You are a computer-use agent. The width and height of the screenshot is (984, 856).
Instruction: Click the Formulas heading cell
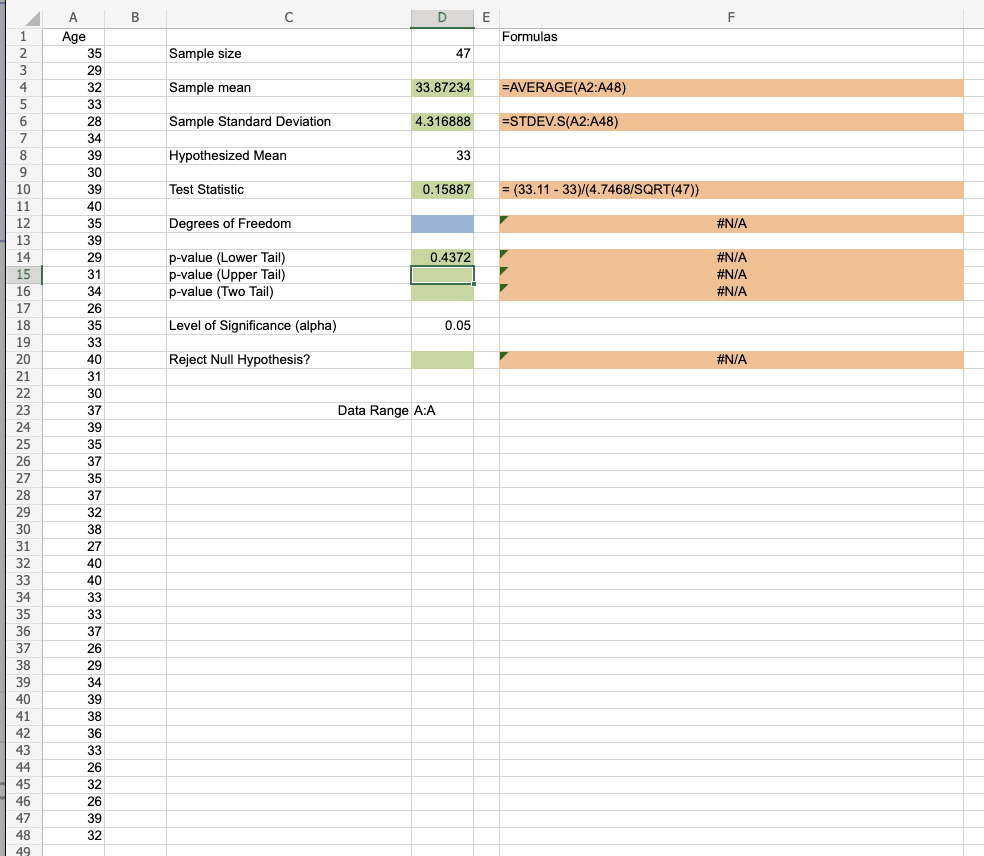(x=731, y=36)
